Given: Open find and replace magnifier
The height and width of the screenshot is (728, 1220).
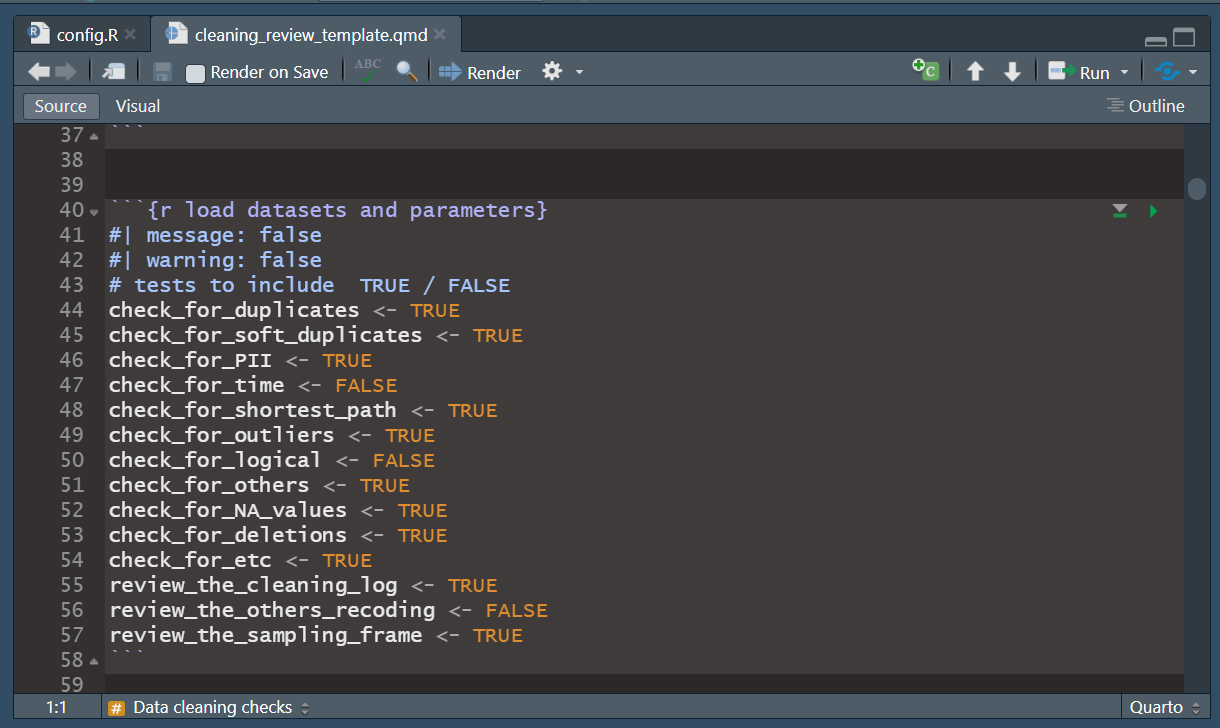Looking at the screenshot, I should point(406,72).
